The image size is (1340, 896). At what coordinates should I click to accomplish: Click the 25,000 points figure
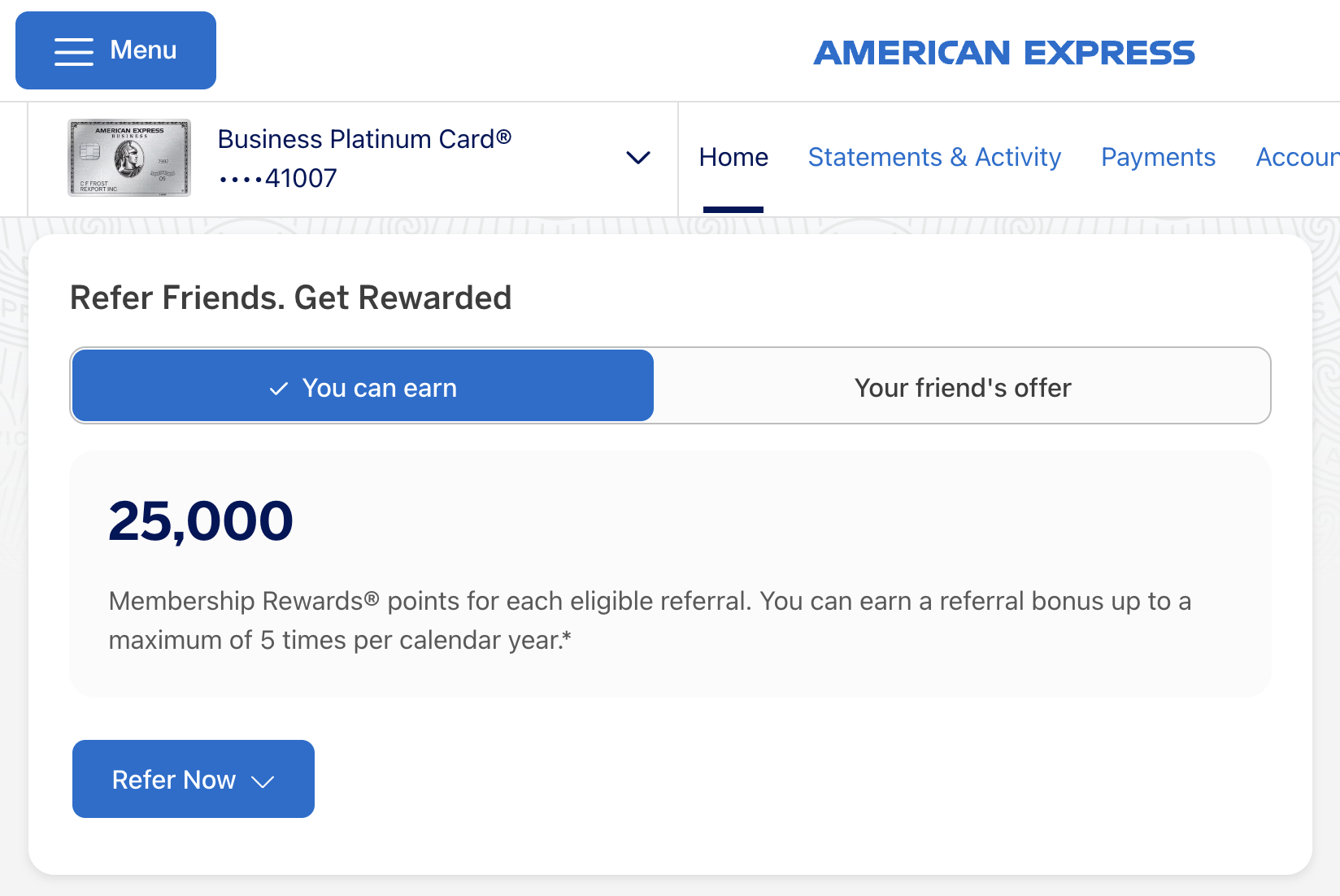click(201, 521)
